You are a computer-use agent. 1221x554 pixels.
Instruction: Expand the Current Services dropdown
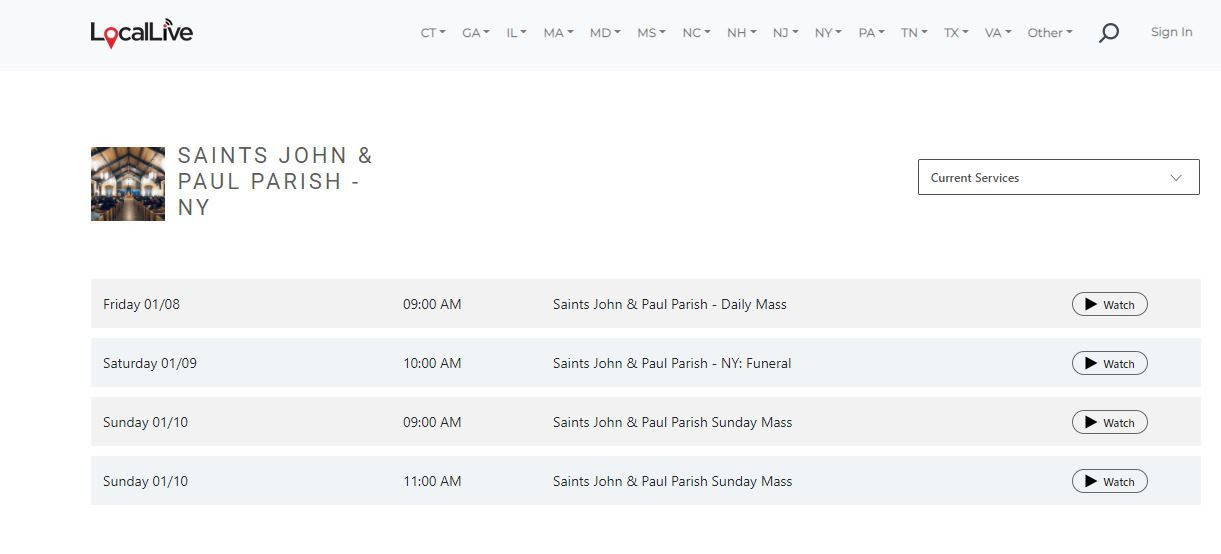[1058, 177]
